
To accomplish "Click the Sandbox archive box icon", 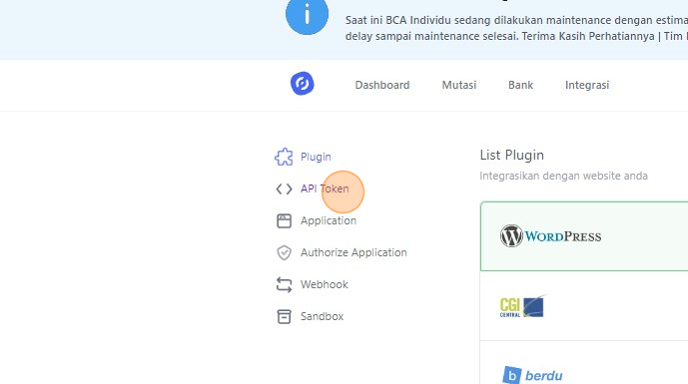I will pos(284,316).
